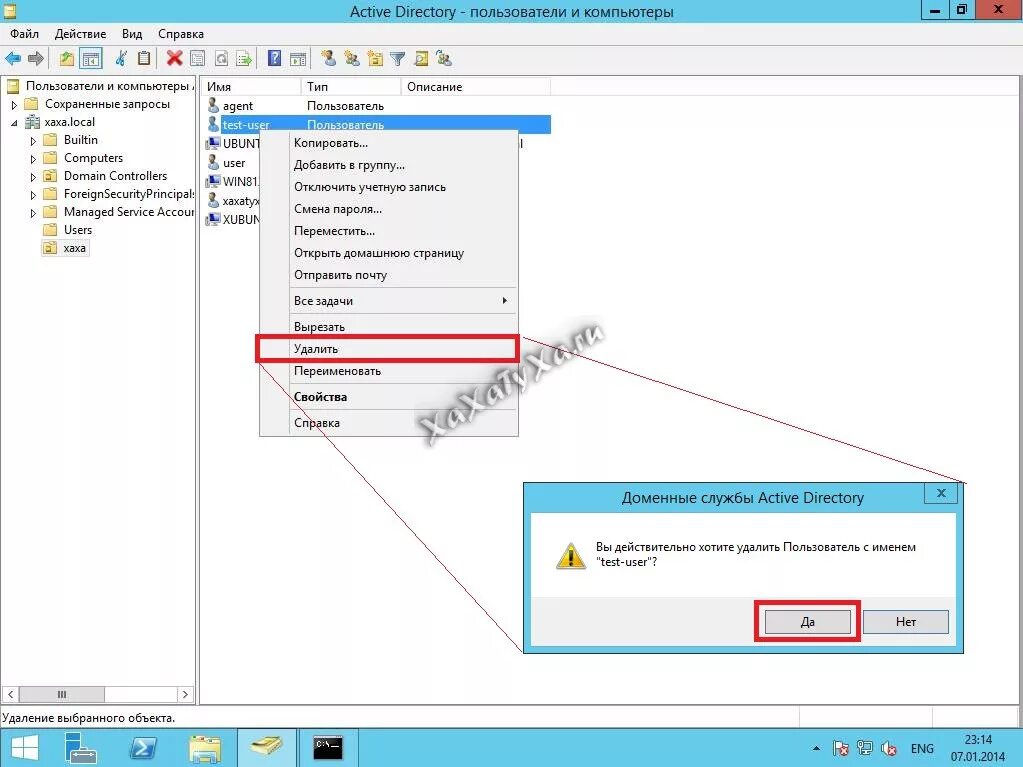Choose Переместить... in context menu

coord(389,231)
